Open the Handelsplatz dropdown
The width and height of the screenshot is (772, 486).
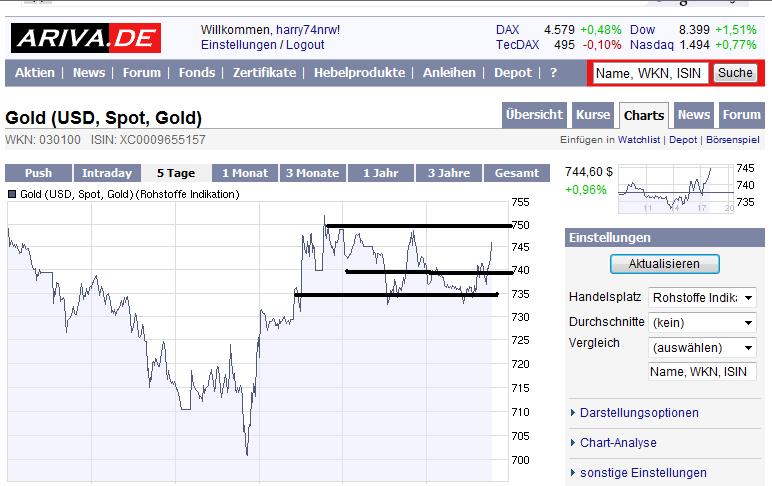coord(702,297)
